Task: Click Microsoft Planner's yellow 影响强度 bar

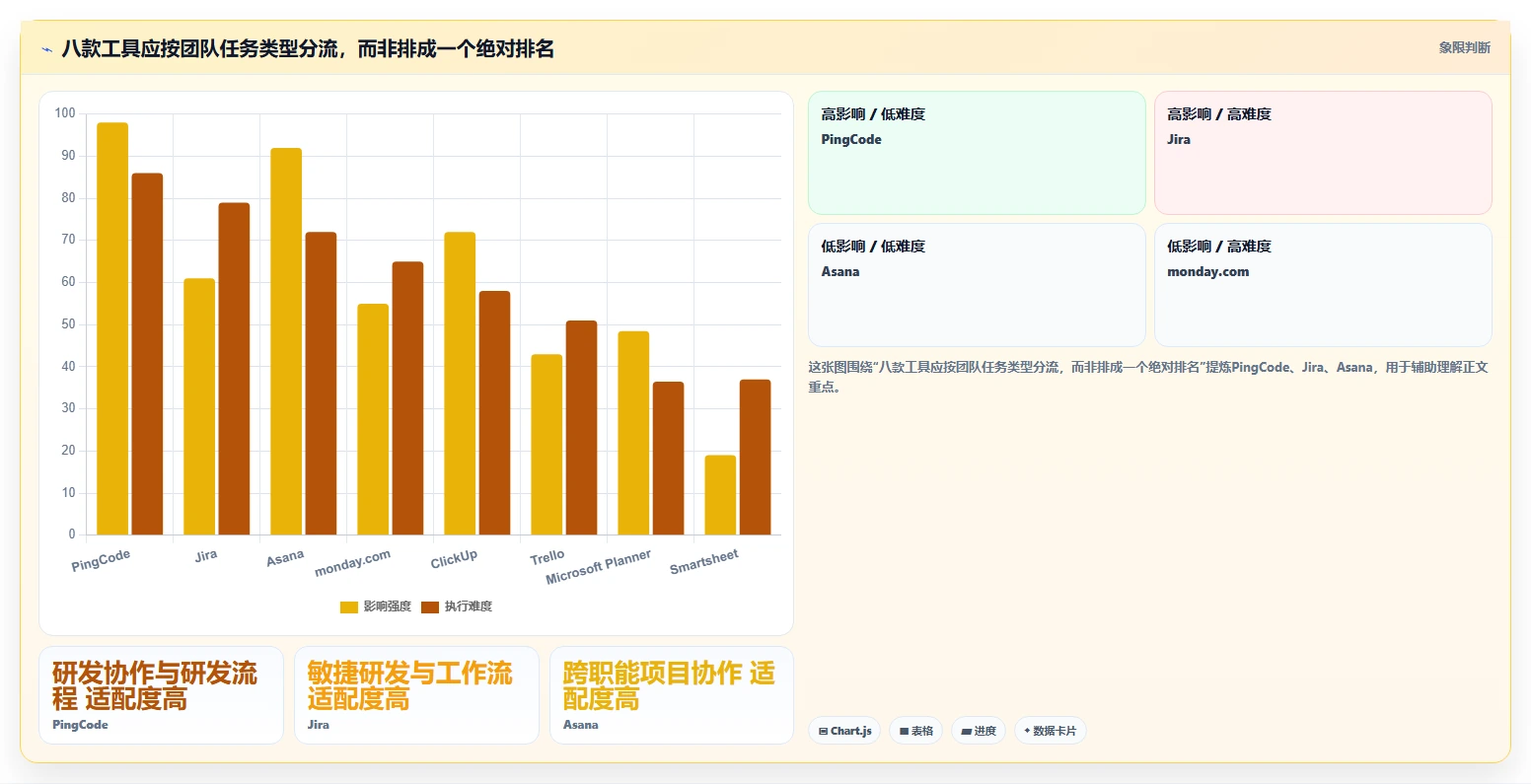Action: pyautogui.click(x=633, y=433)
